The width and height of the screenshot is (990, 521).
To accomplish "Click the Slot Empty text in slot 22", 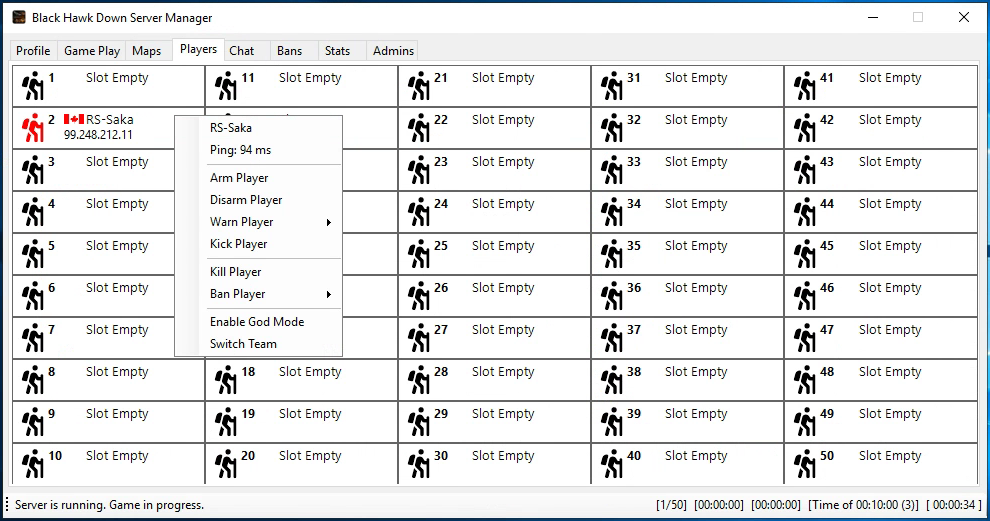I will 503,120.
